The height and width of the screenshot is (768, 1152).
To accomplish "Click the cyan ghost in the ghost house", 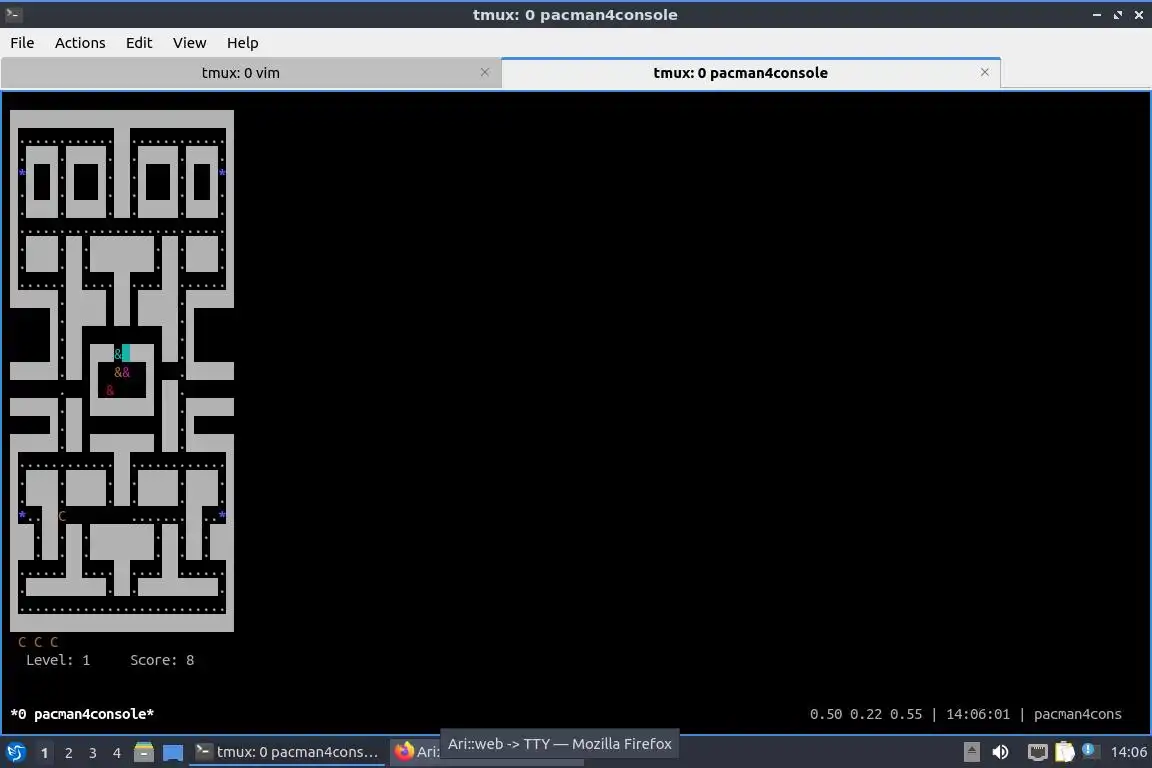I will (x=118, y=354).
